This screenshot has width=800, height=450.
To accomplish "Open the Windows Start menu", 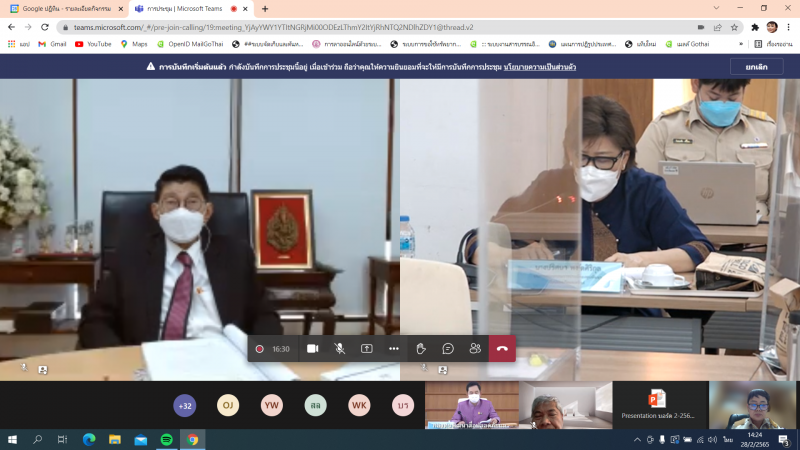I will pyautogui.click(x=12, y=439).
